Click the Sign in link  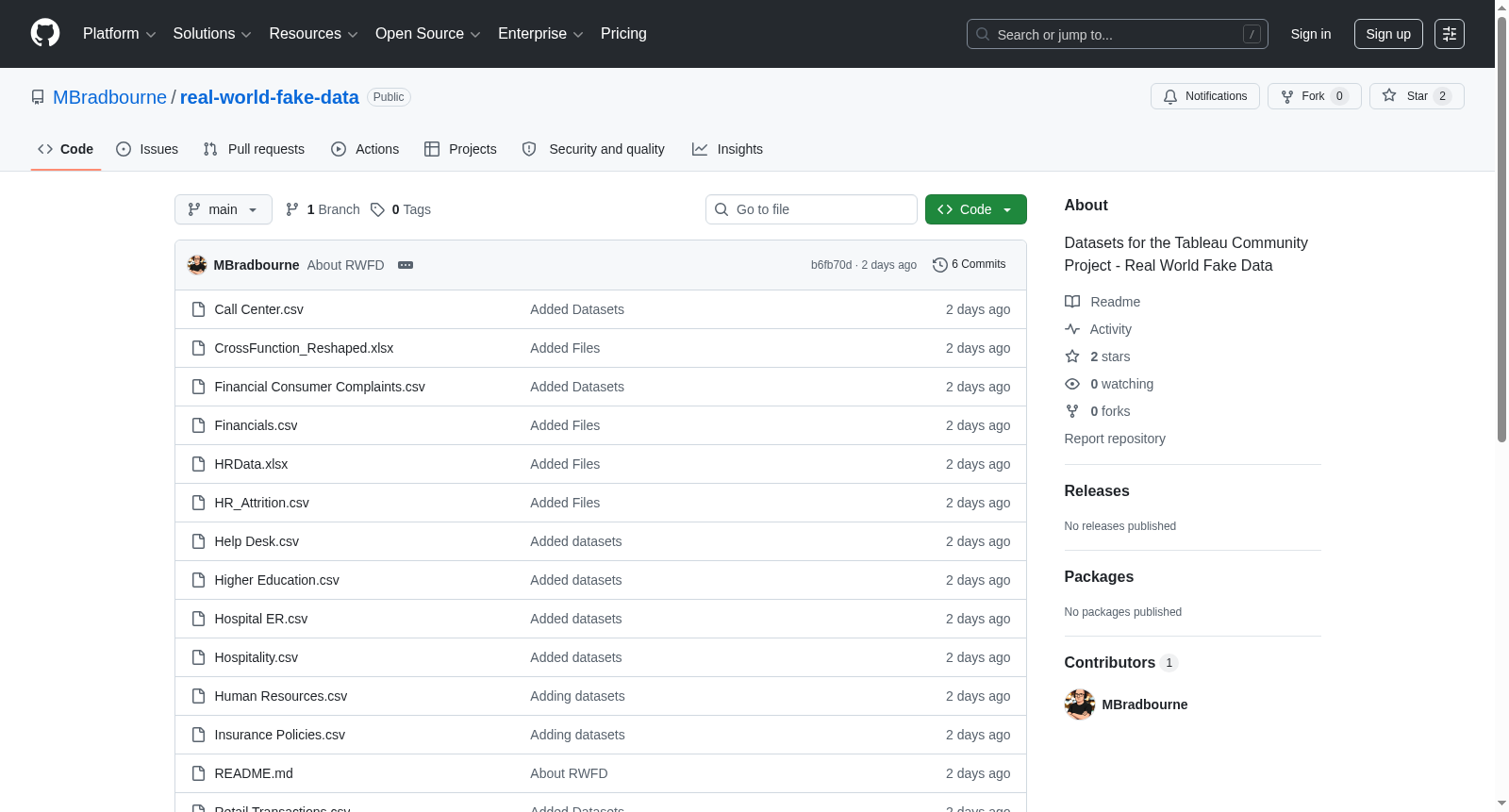pos(1311,34)
